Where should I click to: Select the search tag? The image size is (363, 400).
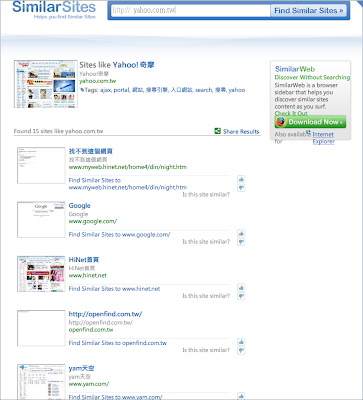pos(203,90)
